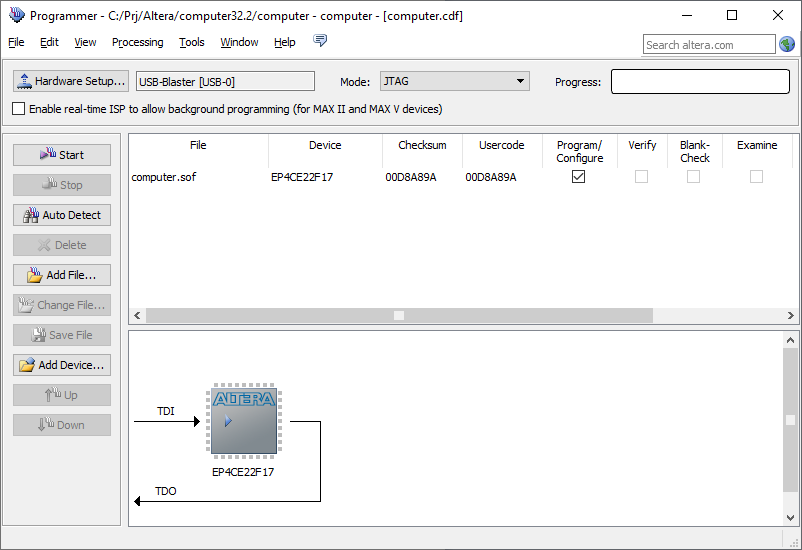Click the chain diagram scroll up arrow

coord(790,340)
